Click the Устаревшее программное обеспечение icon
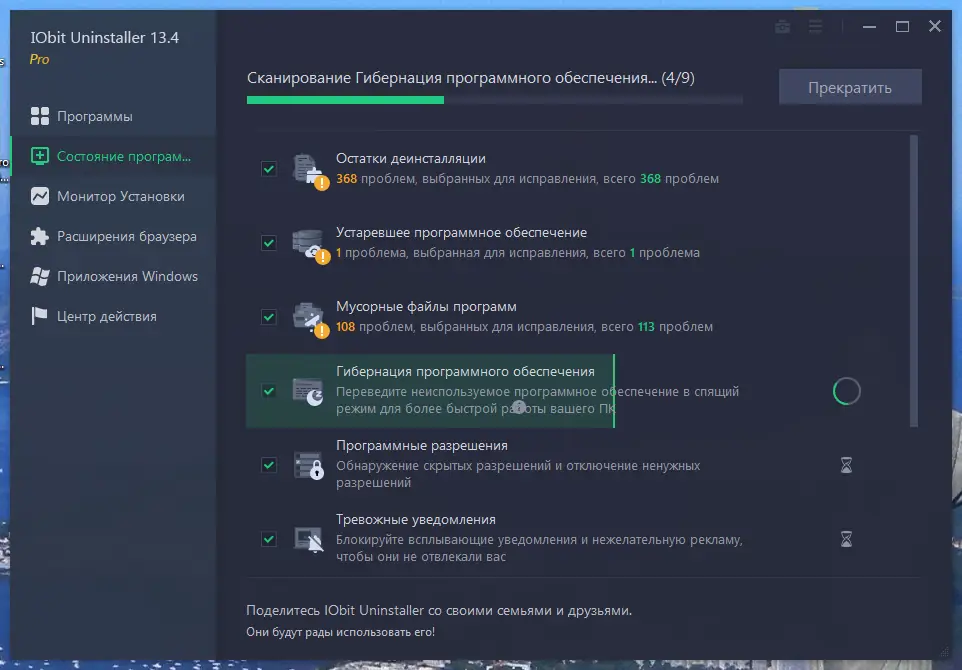Screen dimensions: 962x670 point(310,243)
